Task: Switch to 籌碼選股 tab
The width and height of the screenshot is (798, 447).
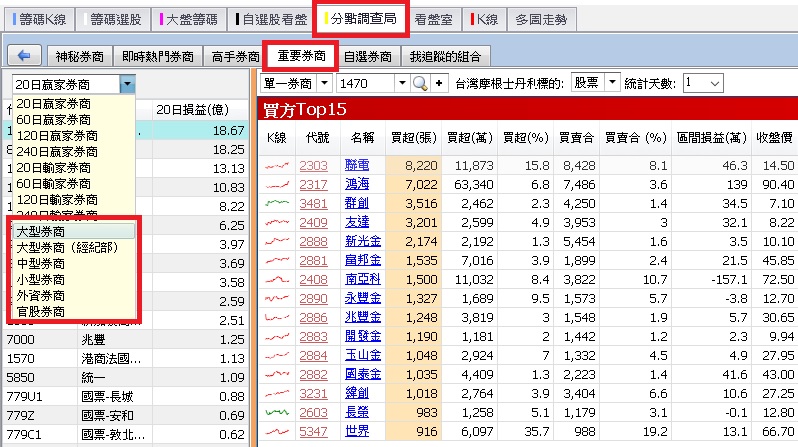Action: pyautogui.click(x=113, y=20)
